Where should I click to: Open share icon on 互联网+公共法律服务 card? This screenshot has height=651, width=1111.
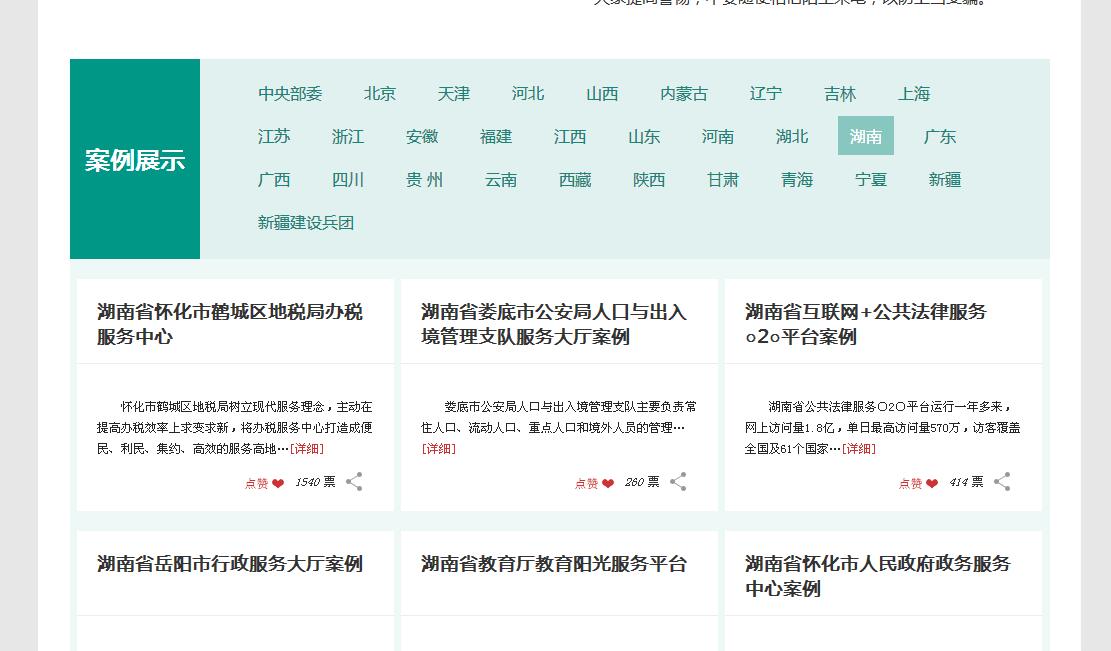[1002, 482]
